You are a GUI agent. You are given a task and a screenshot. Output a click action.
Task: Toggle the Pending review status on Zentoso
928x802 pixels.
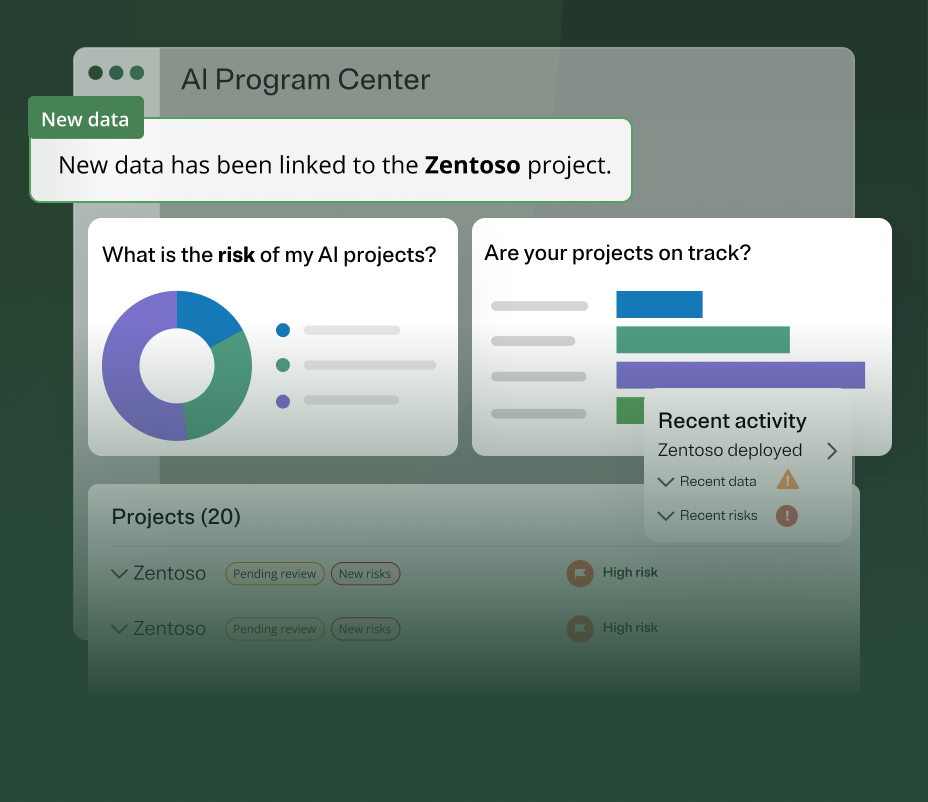pyautogui.click(x=274, y=573)
